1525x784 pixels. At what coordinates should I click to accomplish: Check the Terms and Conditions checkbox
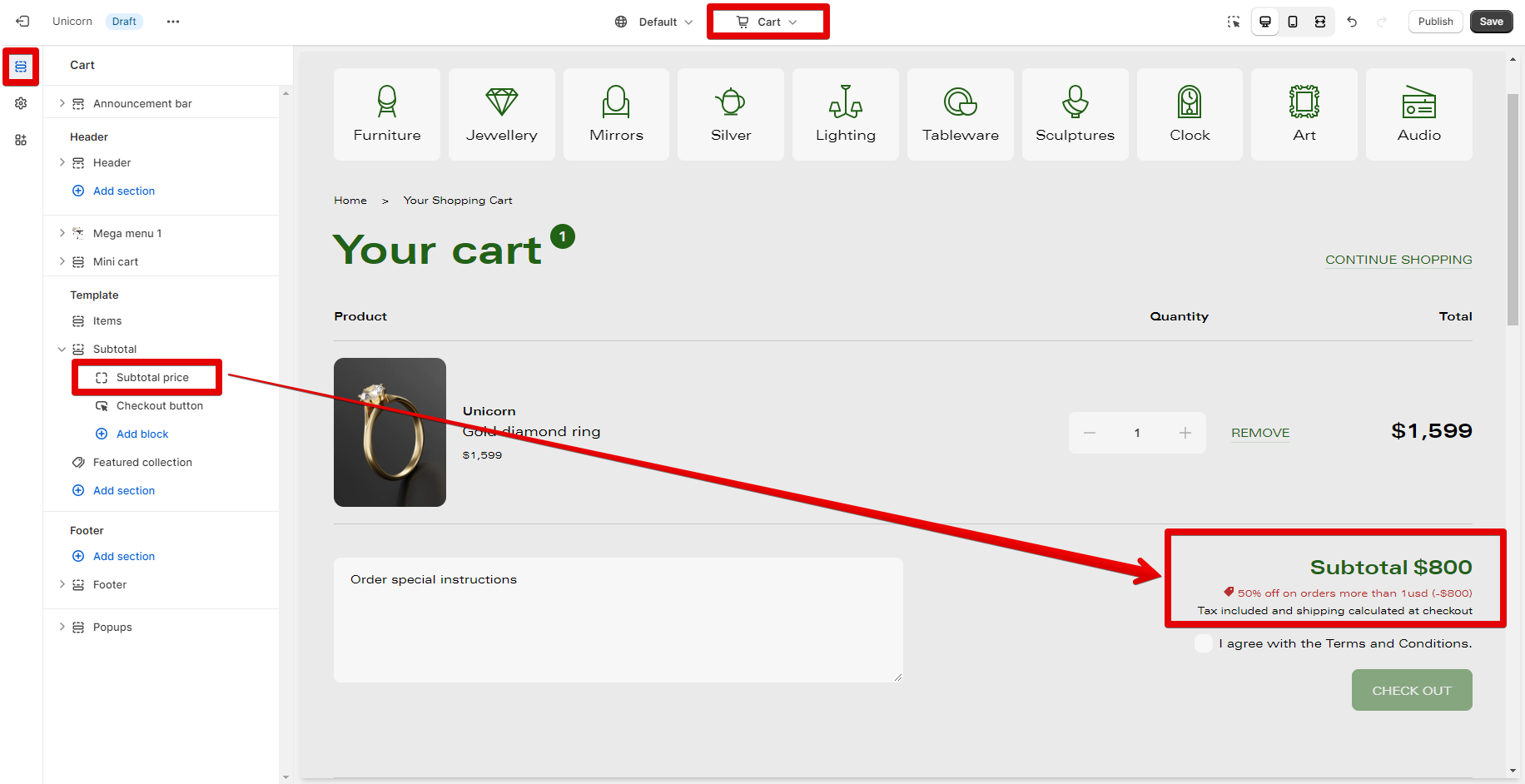1204,643
